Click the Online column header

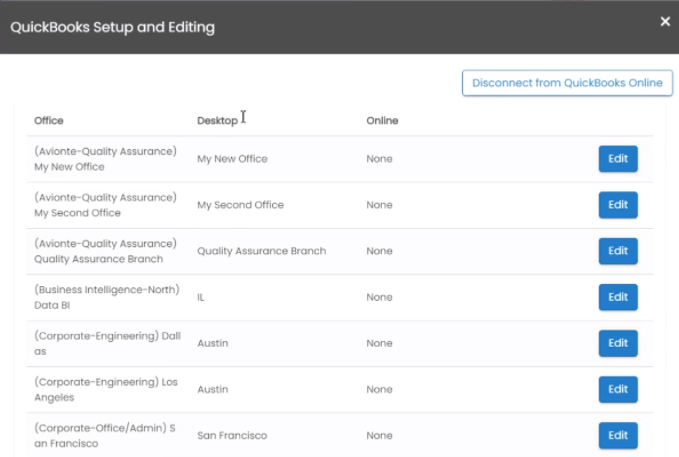(x=382, y=120)
